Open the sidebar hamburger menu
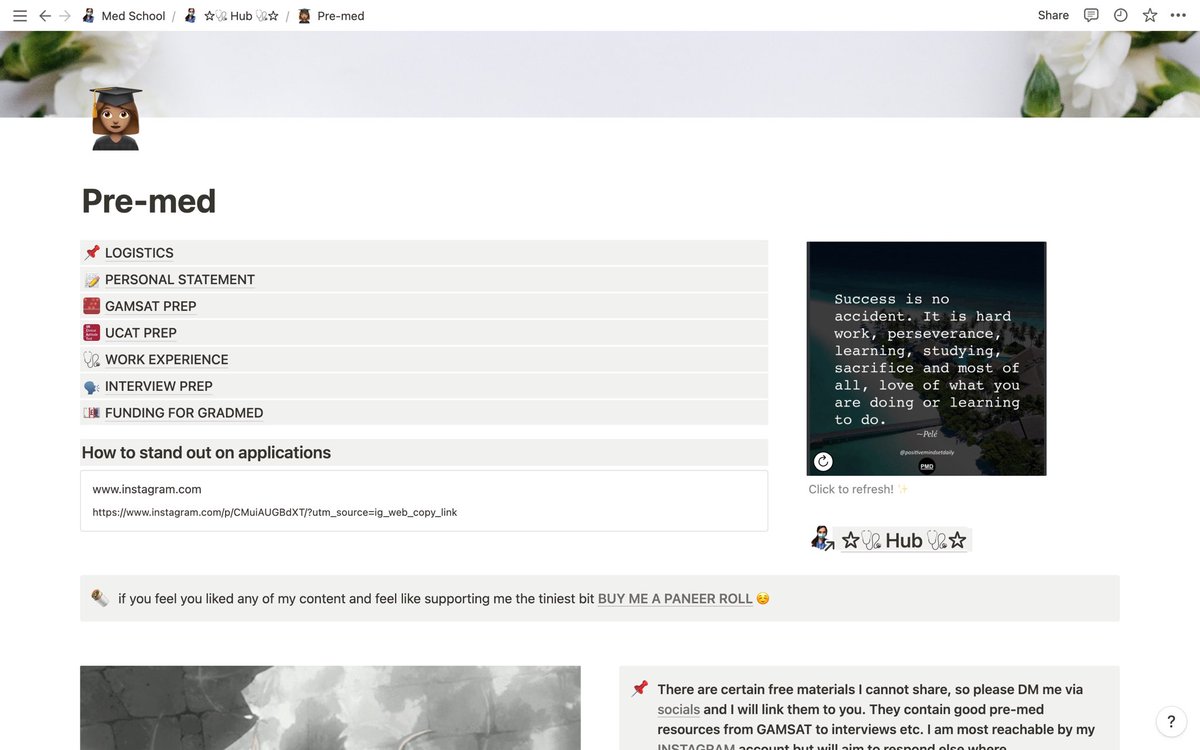The height and width of the screenshot is (750, 1200). pyautogui.click(x=20, y=16)
